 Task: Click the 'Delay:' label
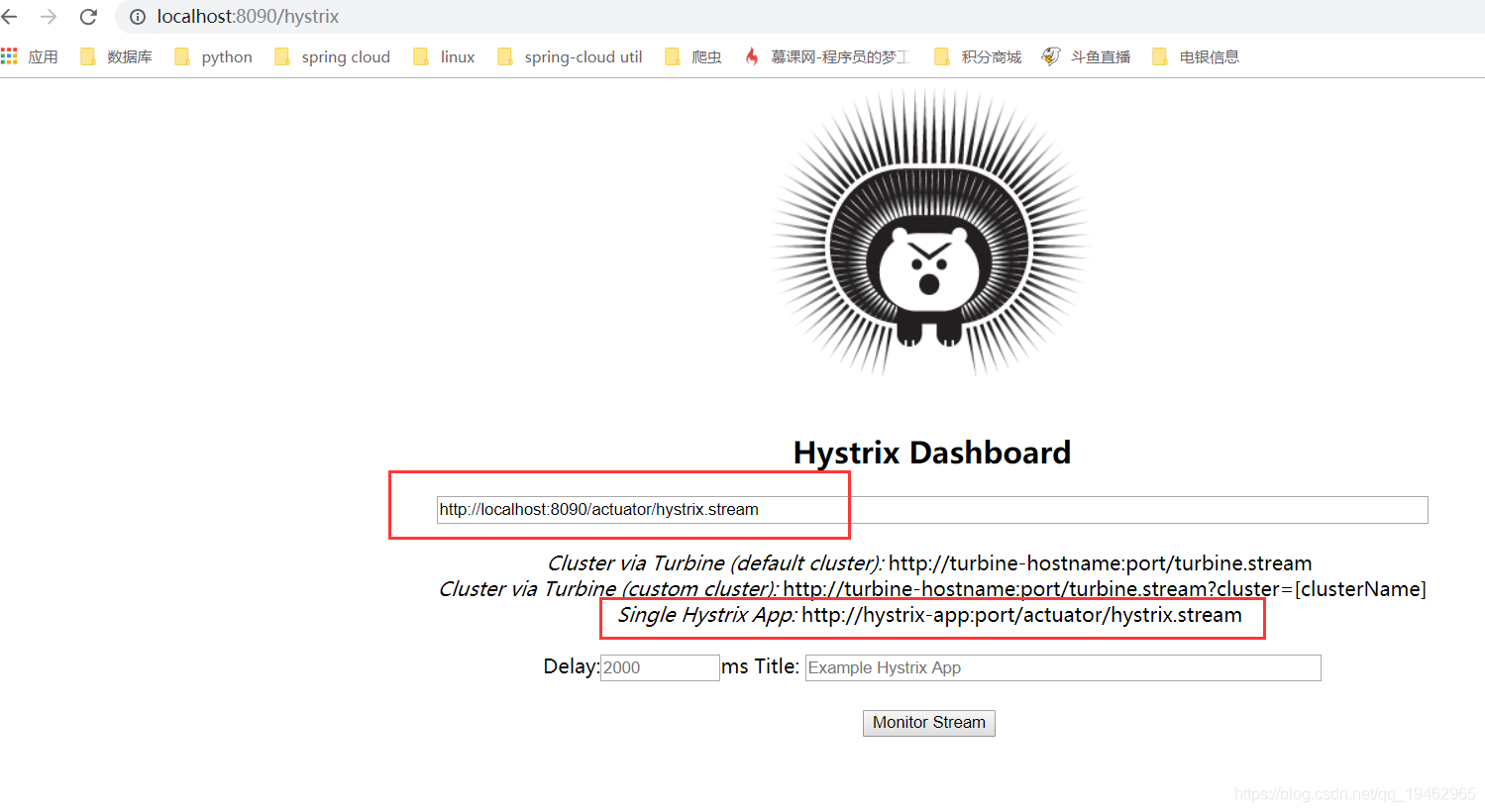click(572, 666)
